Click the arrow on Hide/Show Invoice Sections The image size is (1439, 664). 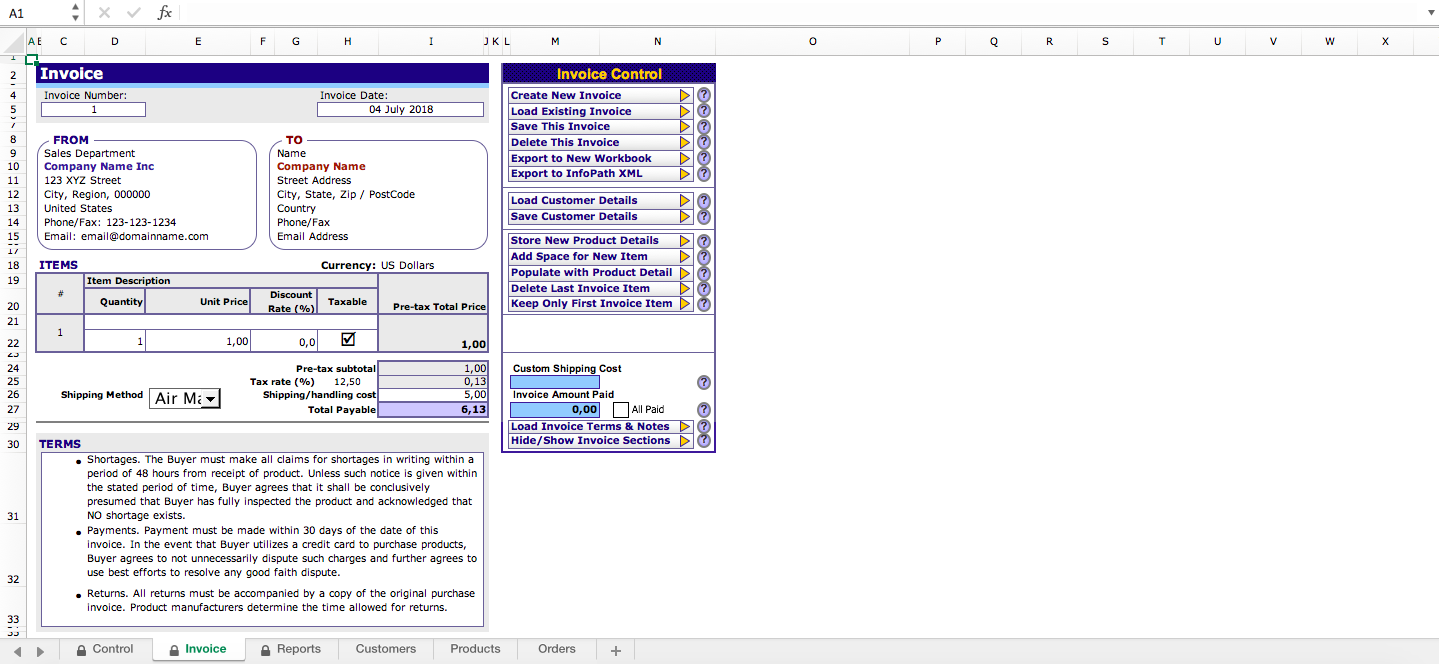coord(685,440)
